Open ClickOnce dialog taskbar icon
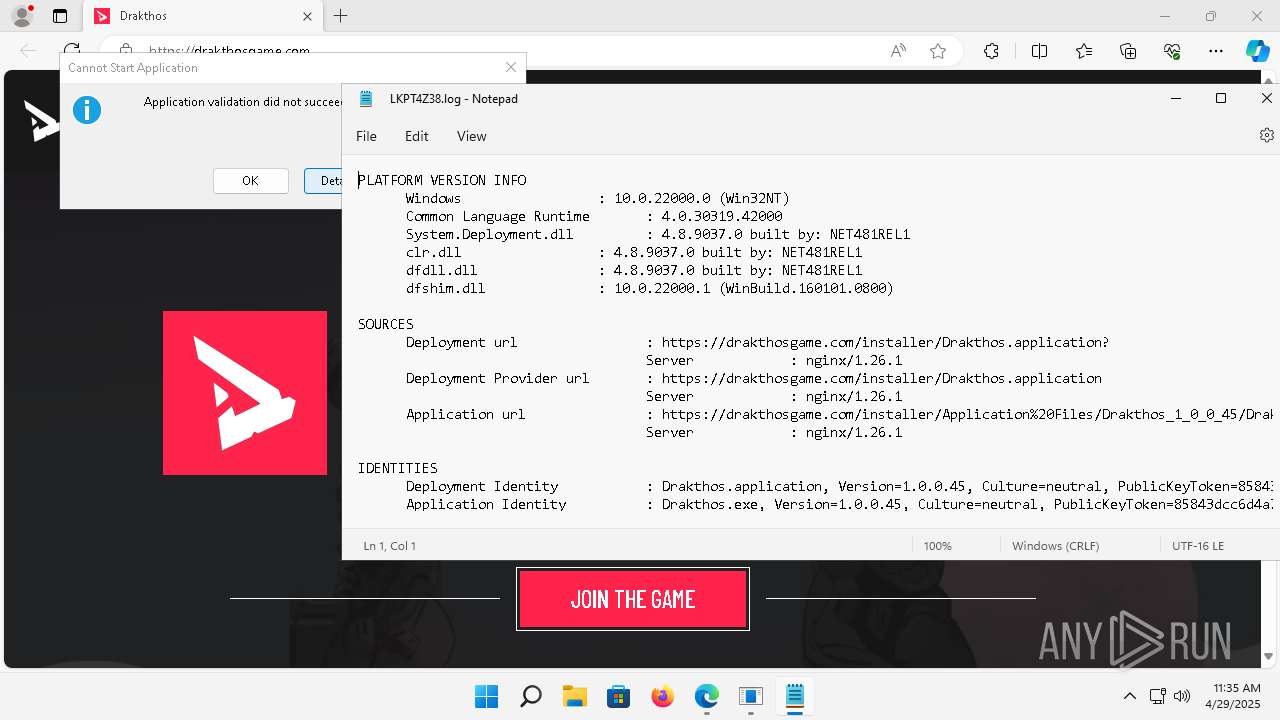Viewport: 1280px width, 720px height. tap(751, 696)
